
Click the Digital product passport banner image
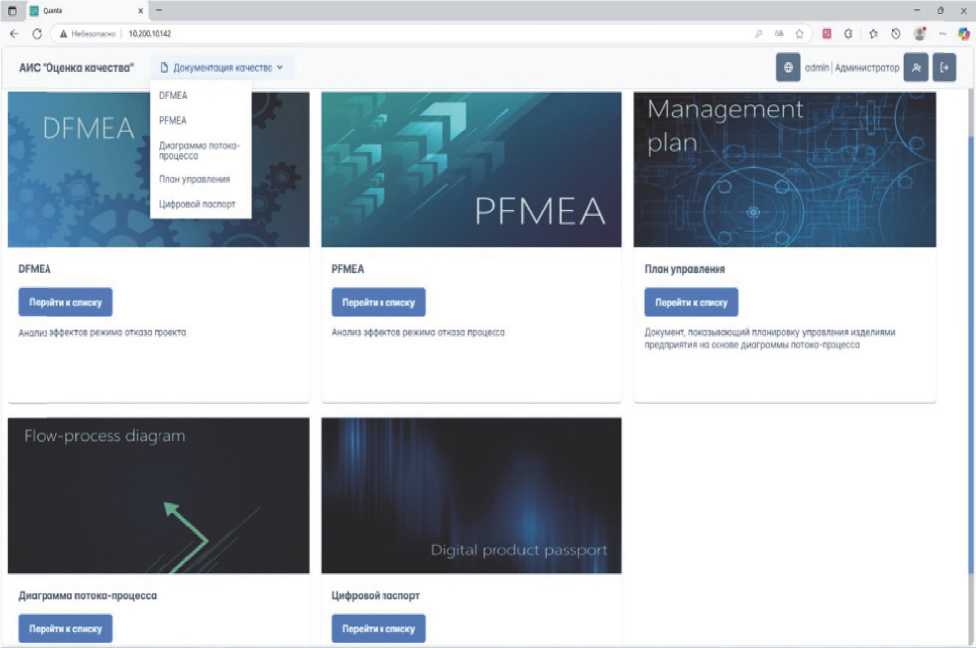[471, 495]
